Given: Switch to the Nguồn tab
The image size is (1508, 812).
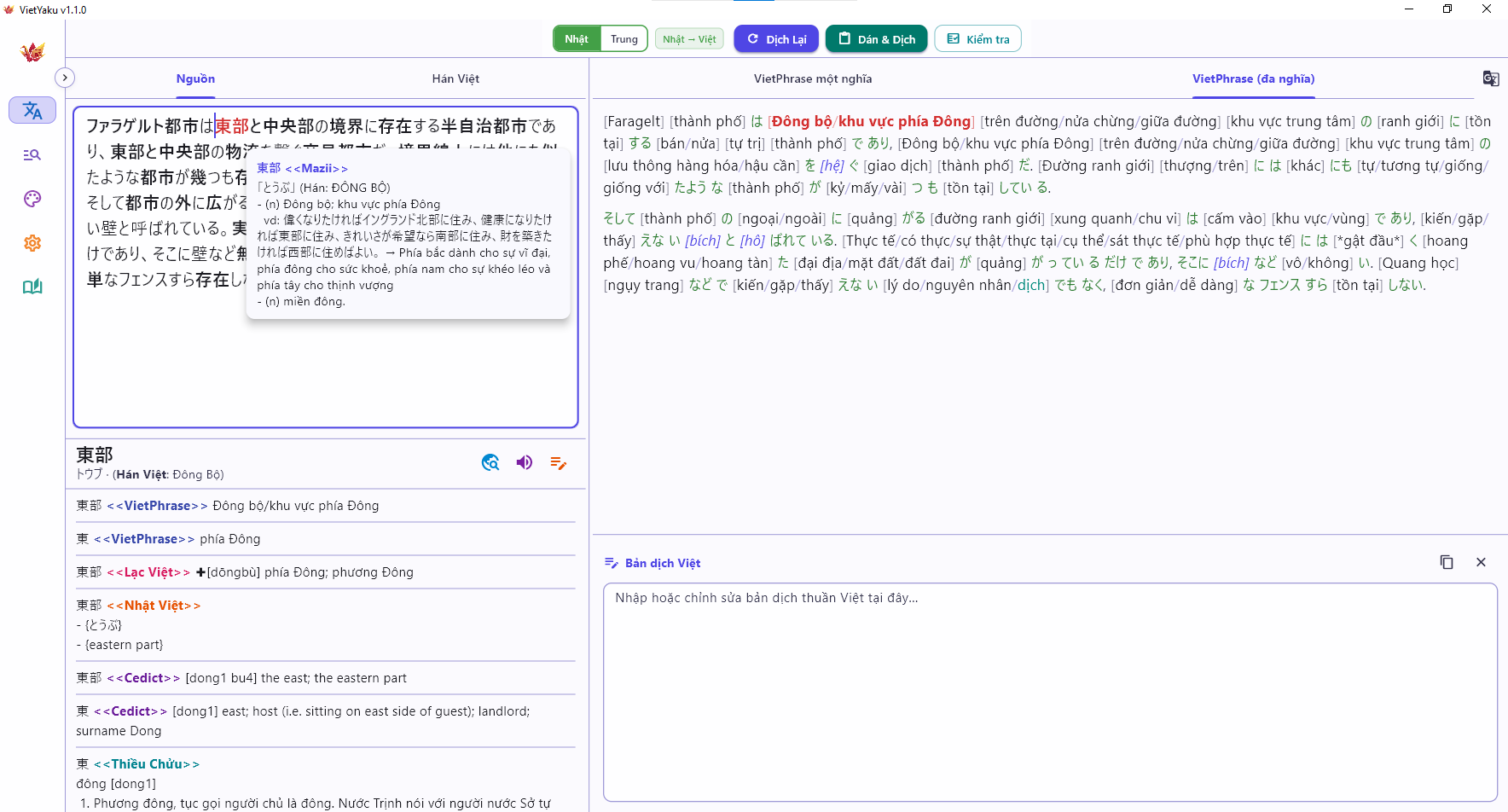Looking at the screenshot, I should point(195,78).
